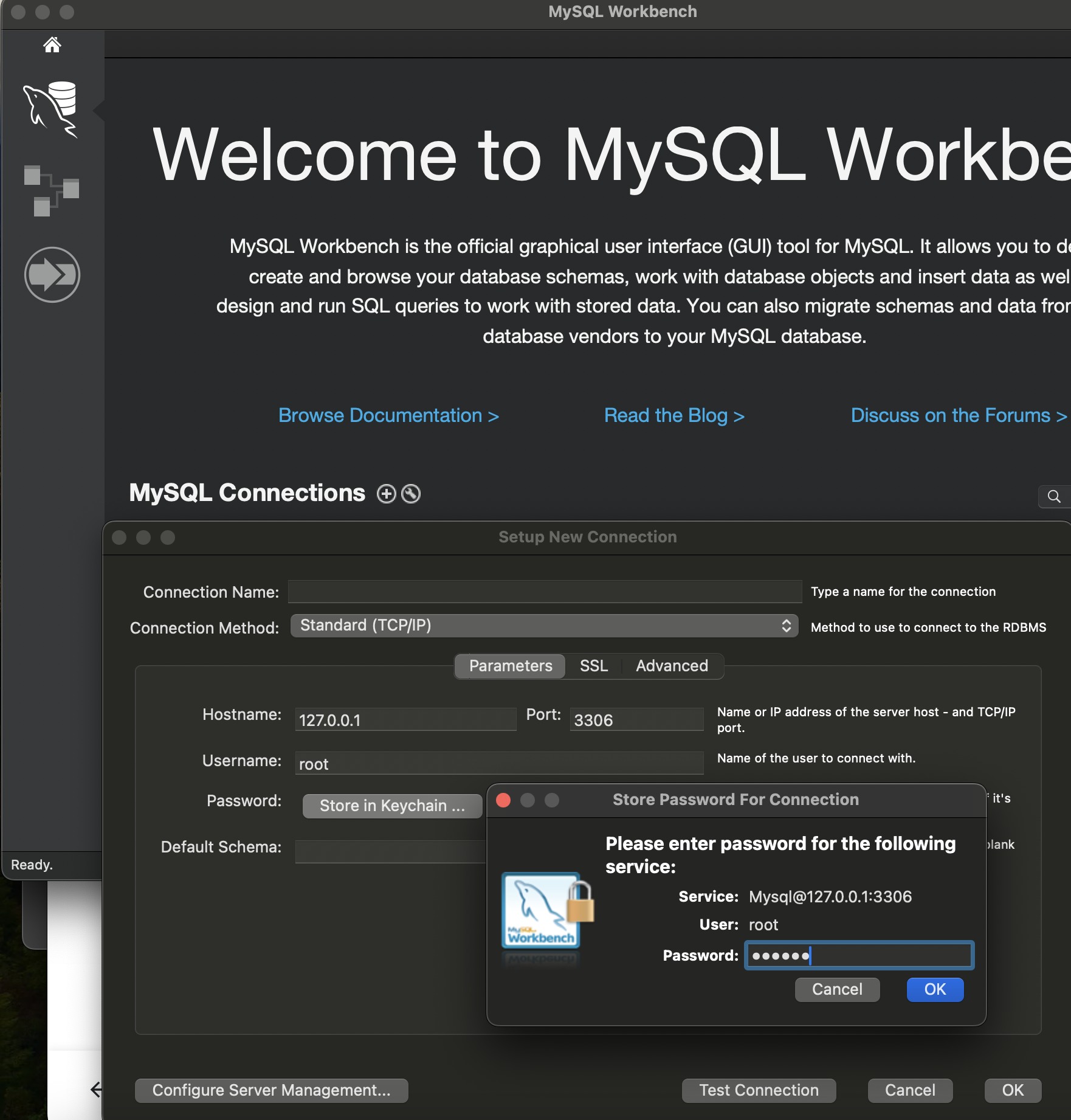Open the MySQL connections dolphin view
The image size is (1071, 1120).
pyautogui.click(x=51, y=109)
